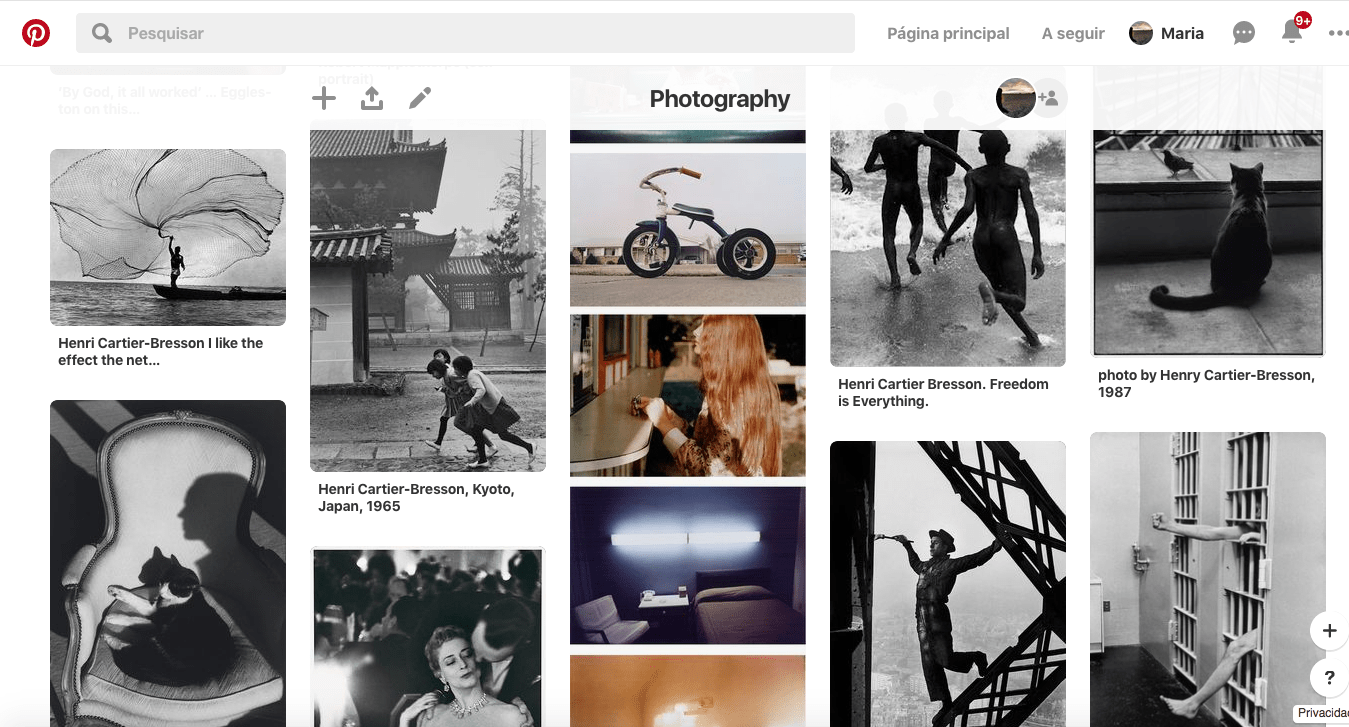
Task: Open the A seguir feed
Action: click(1073, 33)
